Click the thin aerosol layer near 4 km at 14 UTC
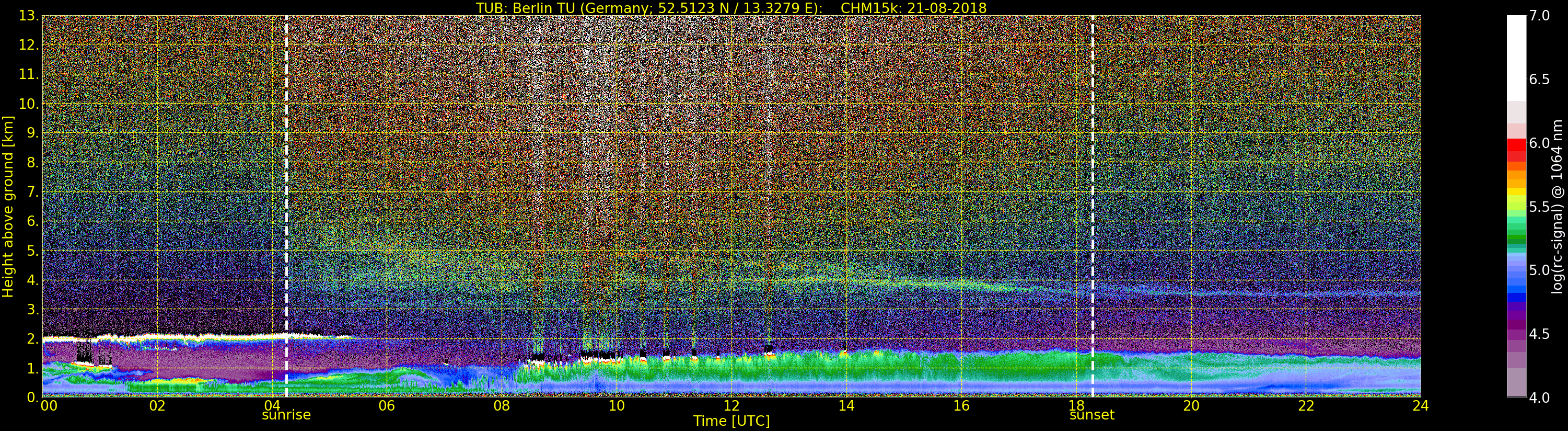The image size is (1568, 431). 846,281
